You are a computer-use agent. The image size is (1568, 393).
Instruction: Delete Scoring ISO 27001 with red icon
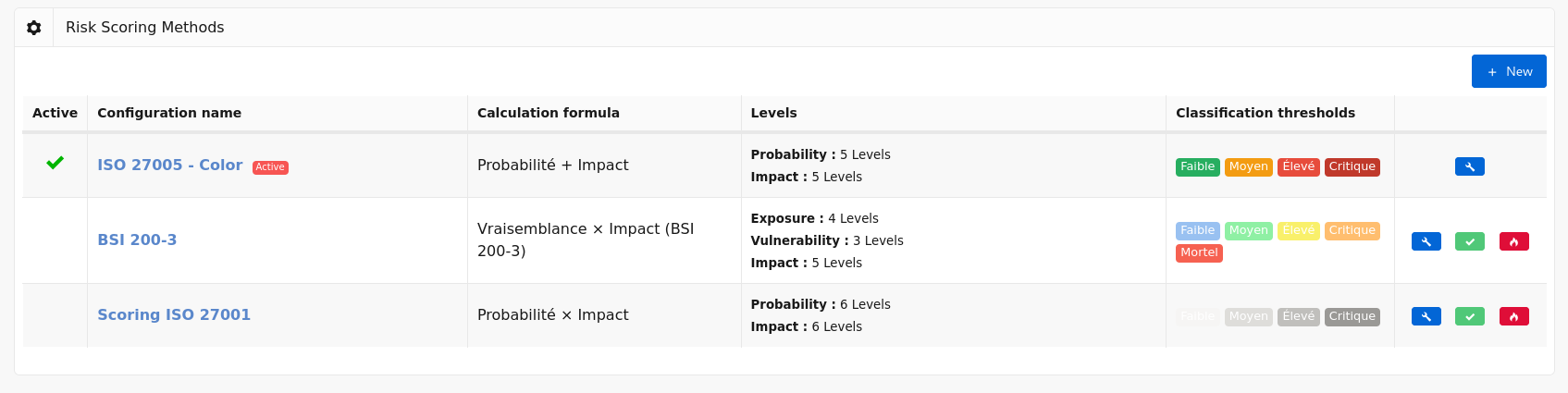point(1513,316)
